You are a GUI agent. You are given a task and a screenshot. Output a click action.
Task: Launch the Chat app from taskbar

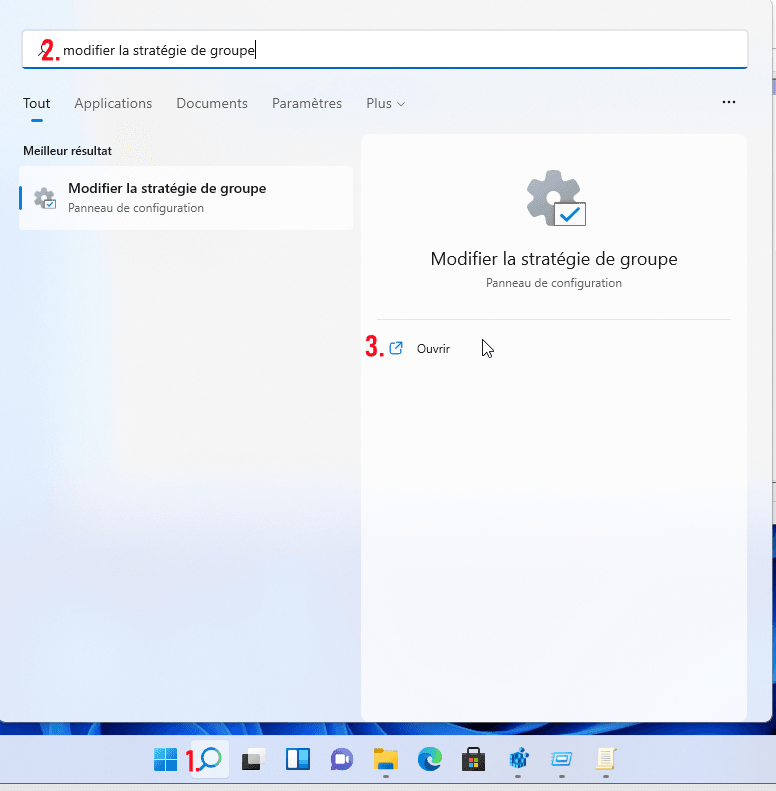(x=342, y=759)
